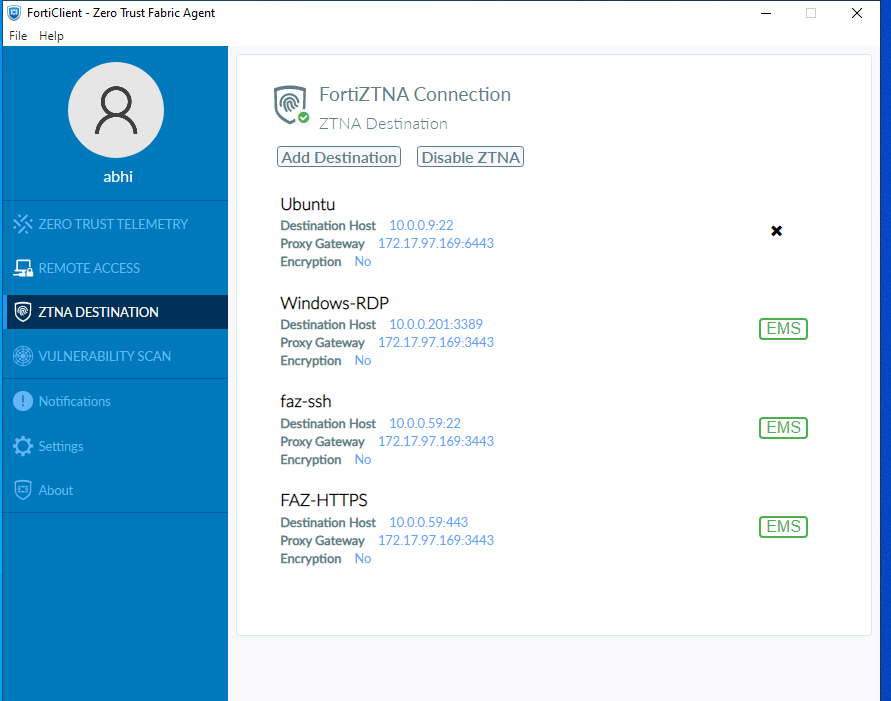Image resolution: width=891 pixels, height=701 pixels.
Task: Click the Vulnerability Scan radar icon
Action: 23,356
